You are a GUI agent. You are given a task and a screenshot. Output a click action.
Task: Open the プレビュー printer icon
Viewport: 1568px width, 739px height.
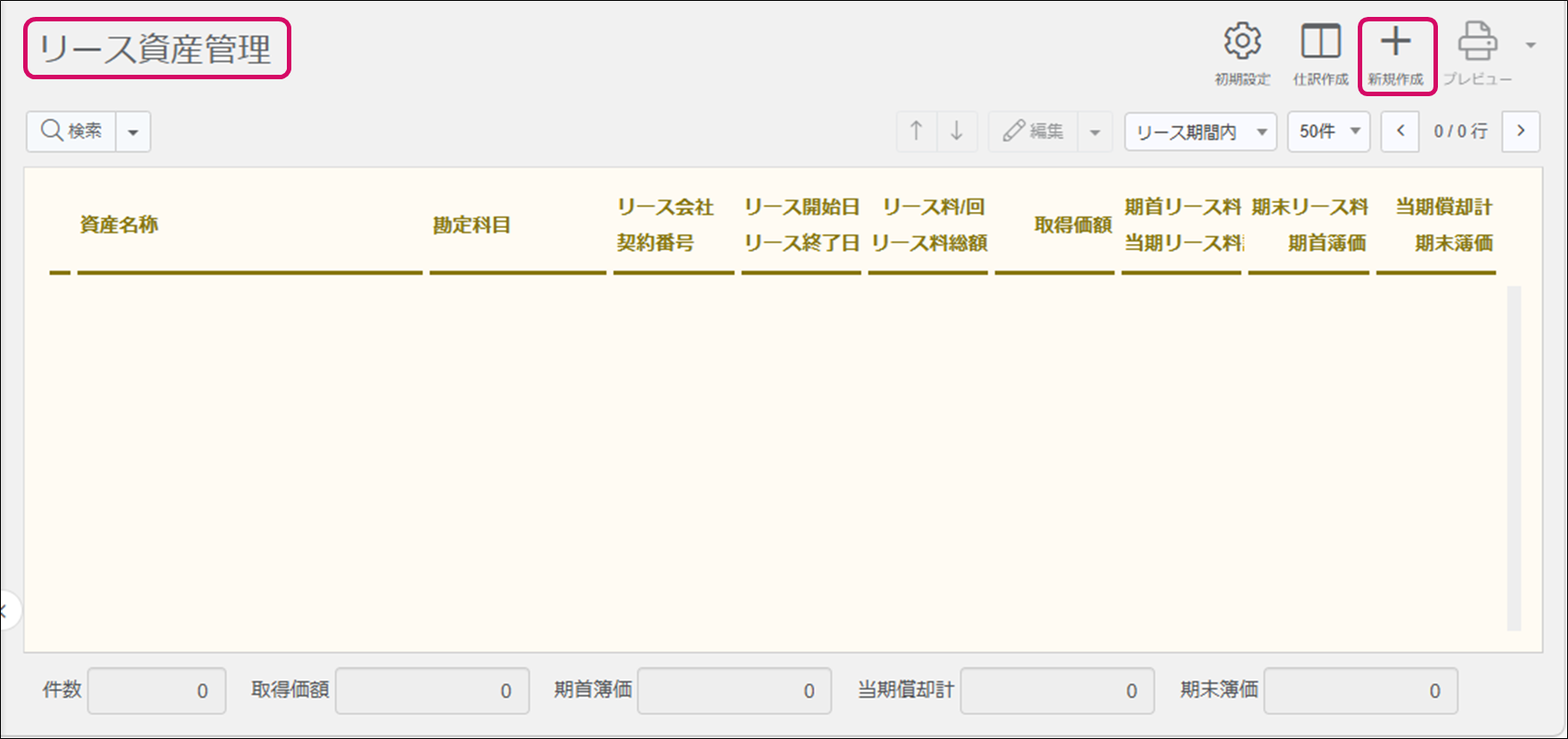(x=1476, y=43)
